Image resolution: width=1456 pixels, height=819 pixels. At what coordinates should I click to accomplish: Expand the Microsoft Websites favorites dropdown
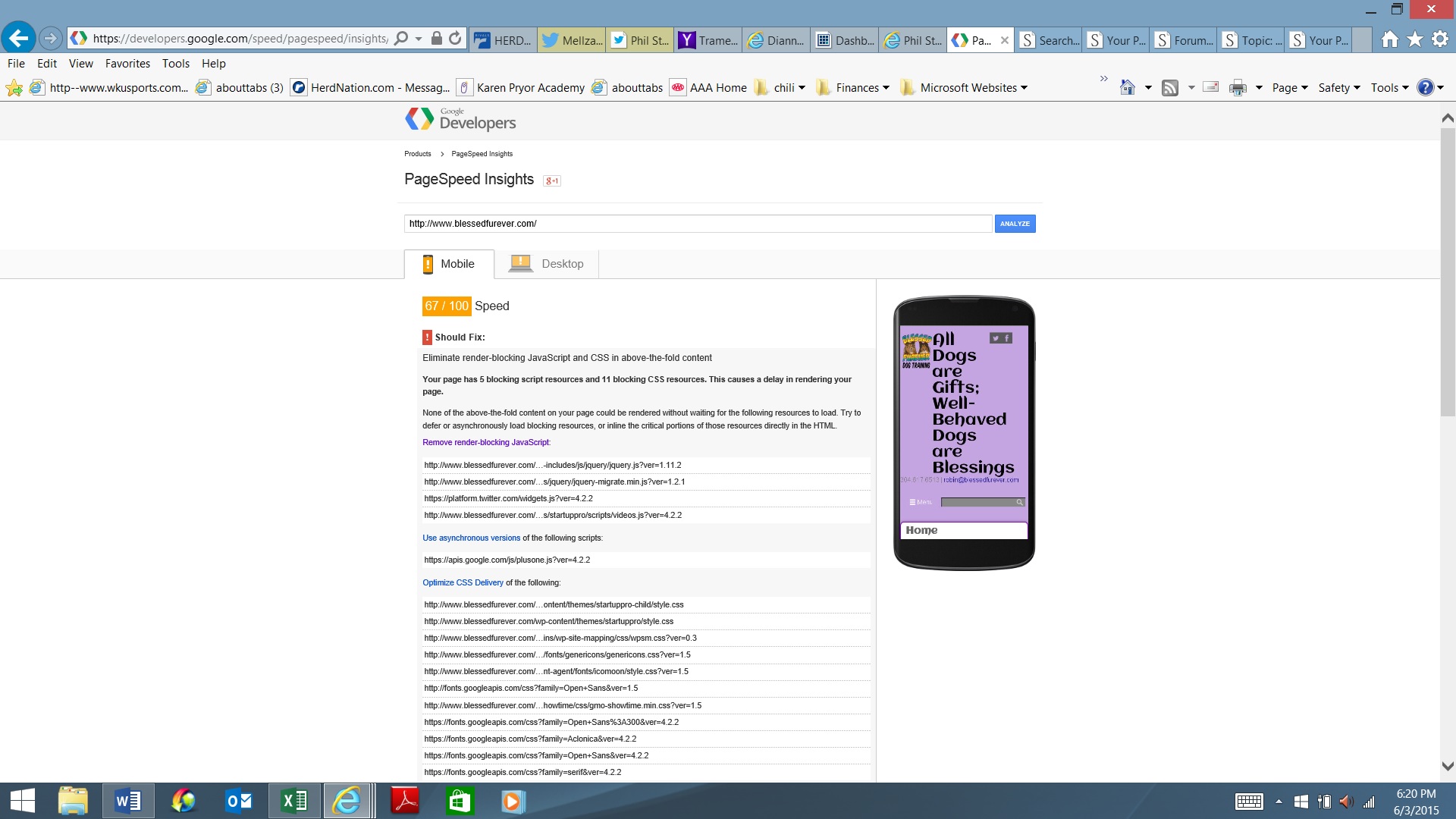pos(1024,88)
